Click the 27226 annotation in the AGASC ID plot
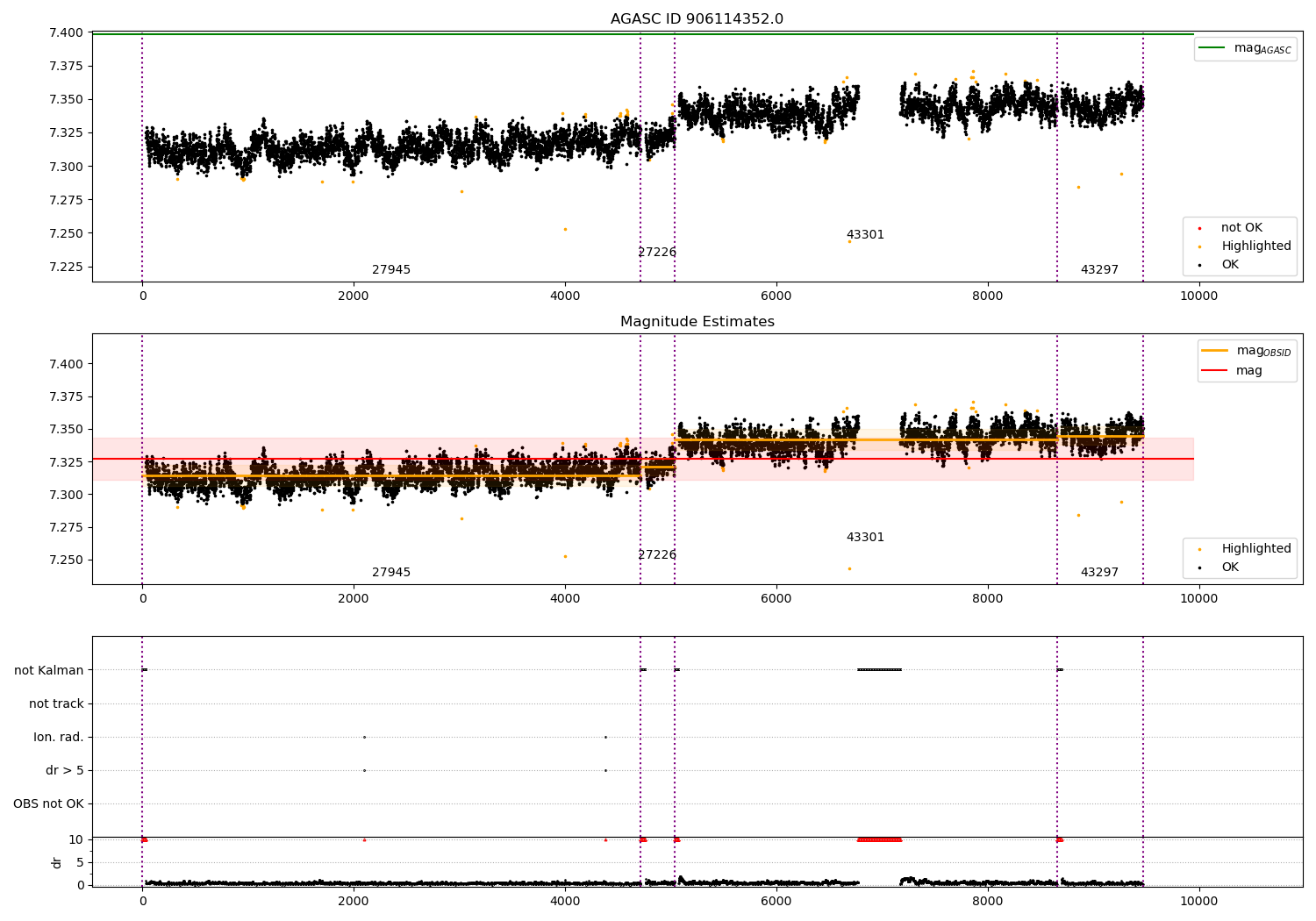1316x921 pixels. (x=657, y=253)
